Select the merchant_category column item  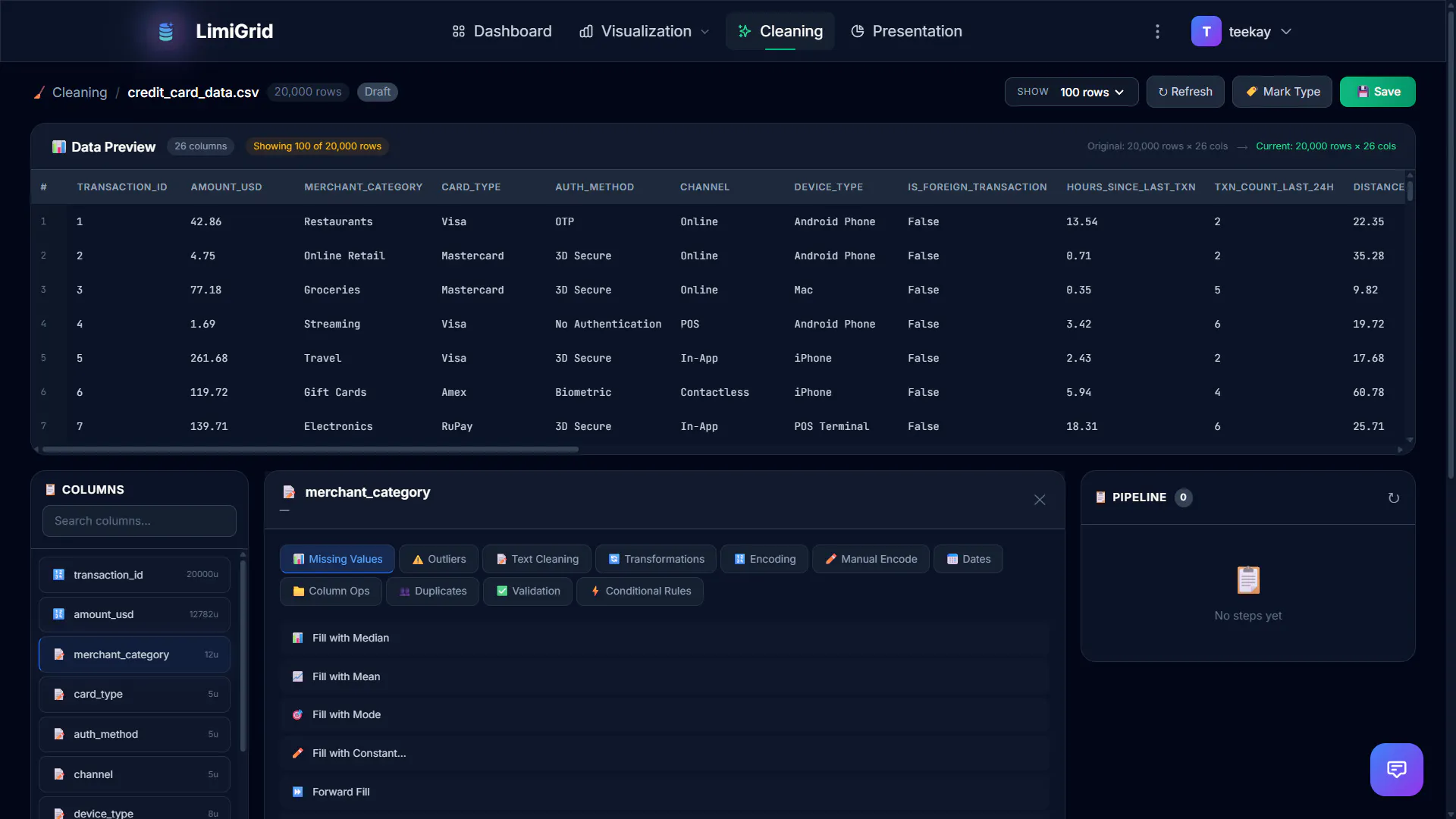click(134, 654)
